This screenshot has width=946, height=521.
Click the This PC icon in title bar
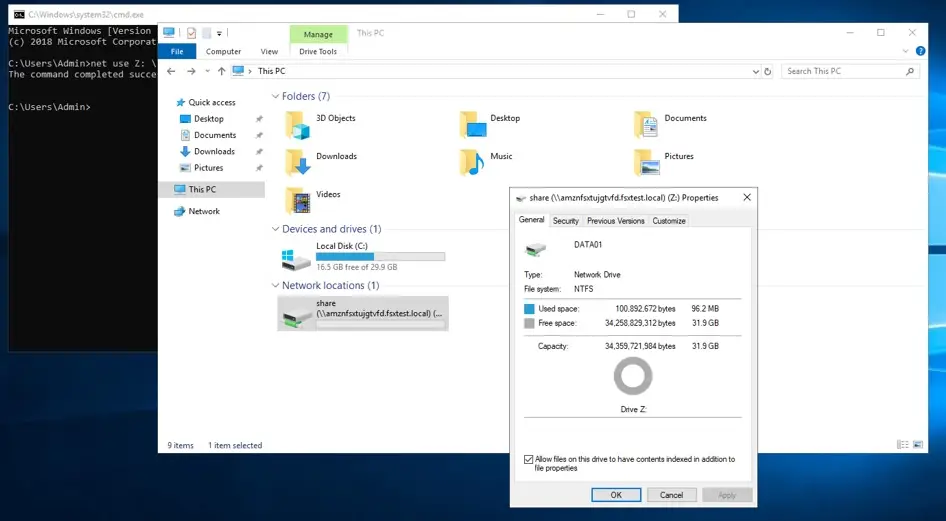coord(169,33)
